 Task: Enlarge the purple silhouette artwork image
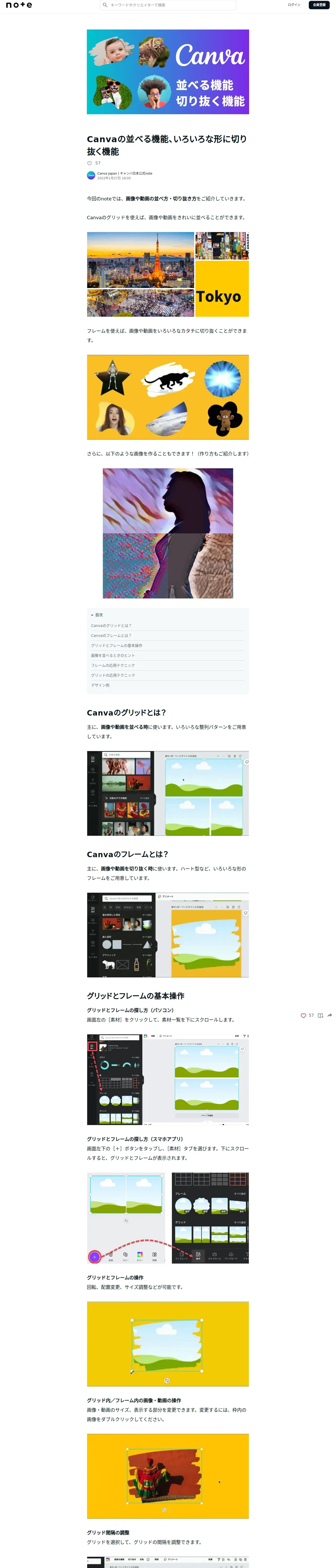[x=168, y=533]
